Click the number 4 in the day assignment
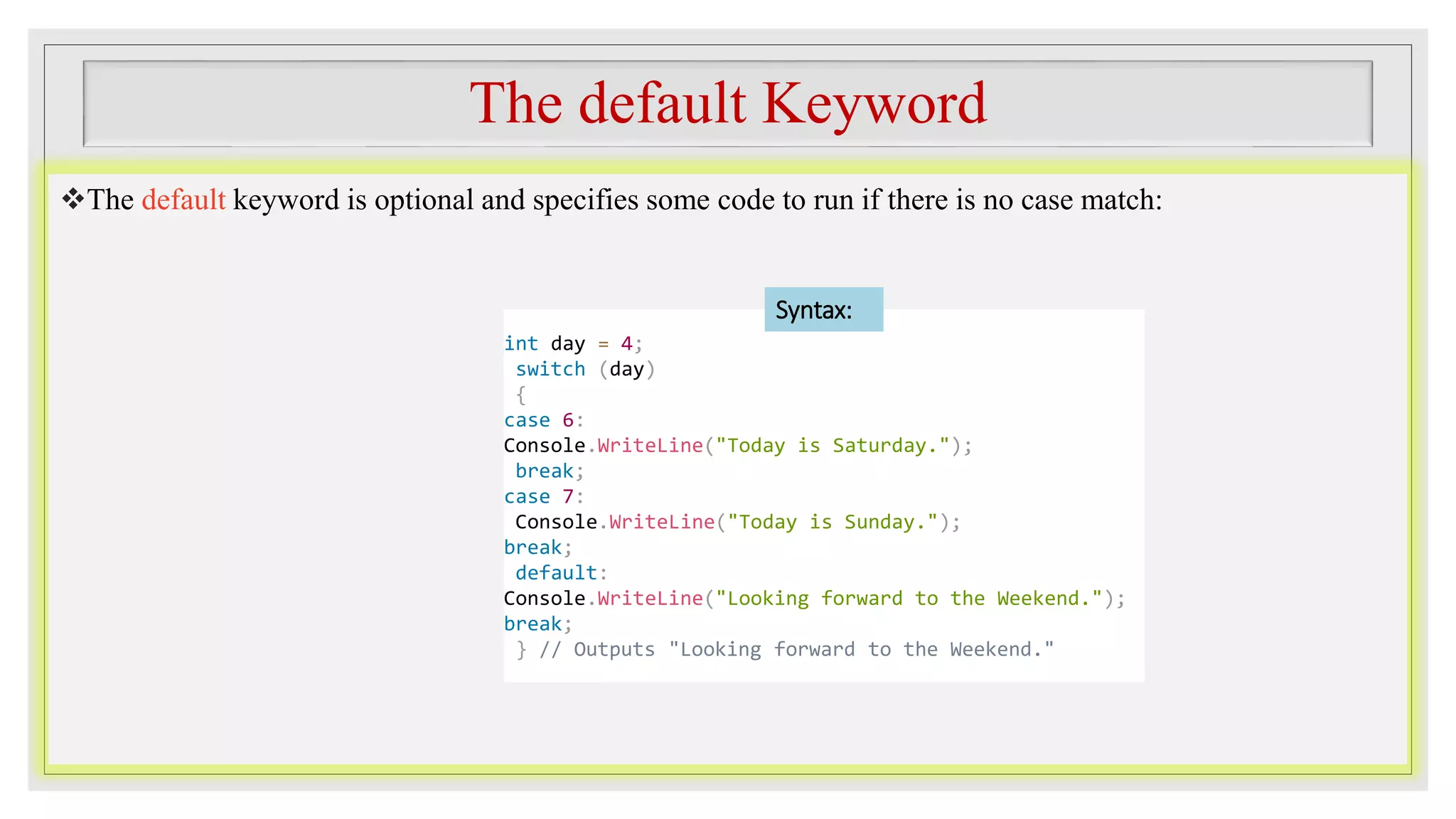 626,344
